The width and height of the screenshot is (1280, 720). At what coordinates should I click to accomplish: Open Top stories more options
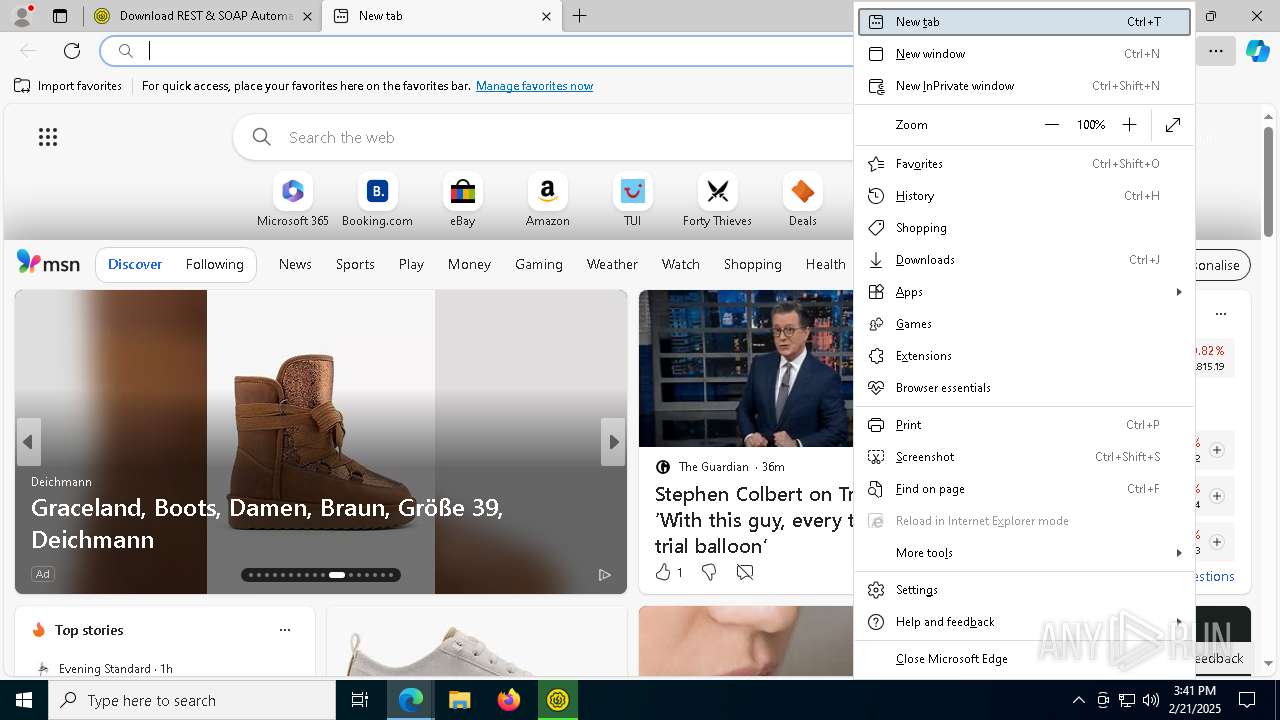coord(285,630)
